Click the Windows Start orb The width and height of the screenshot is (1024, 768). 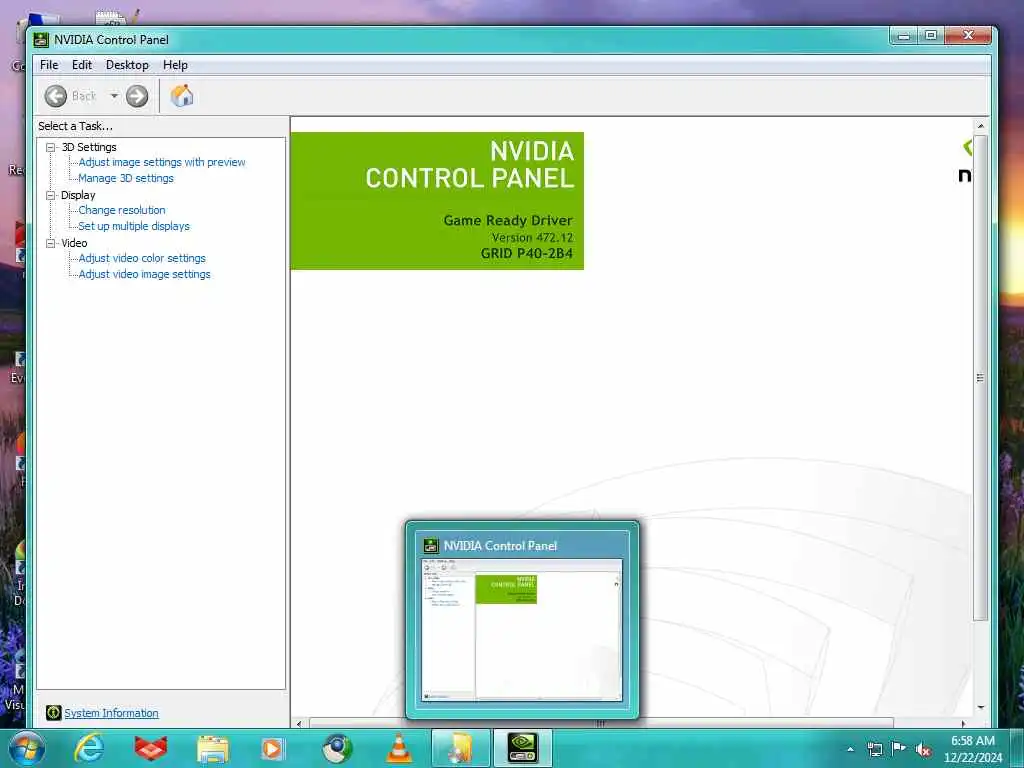(27, 748)
